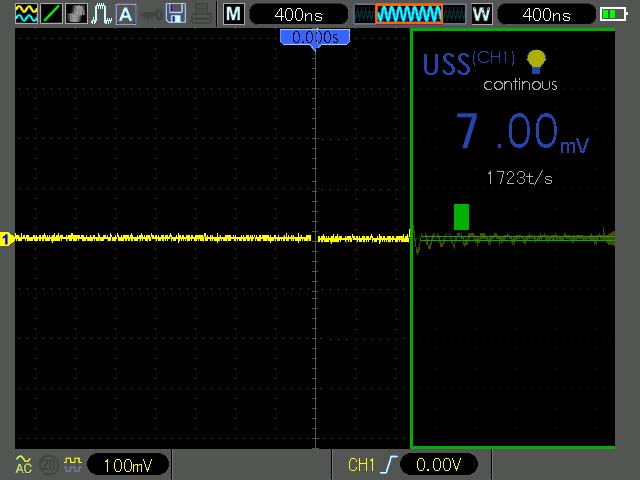Click the grayed-out key lock icon
This screenshot has height=480, width=640.
pos(151,15)
